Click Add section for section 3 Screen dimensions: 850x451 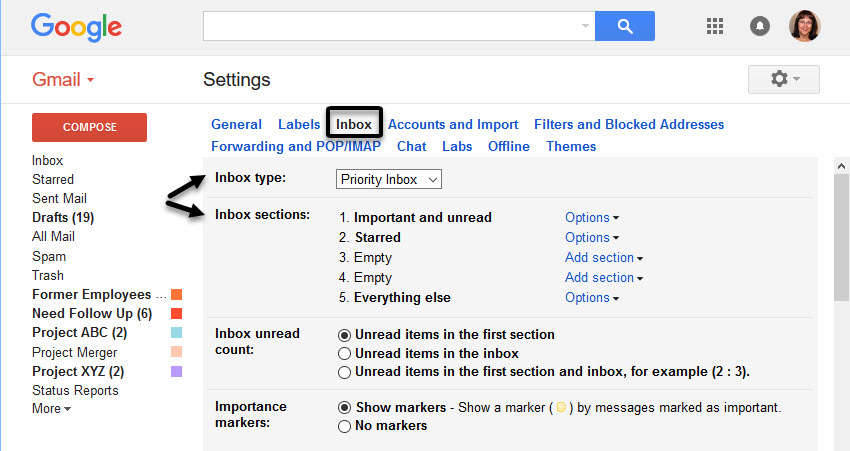coord(603,257)
